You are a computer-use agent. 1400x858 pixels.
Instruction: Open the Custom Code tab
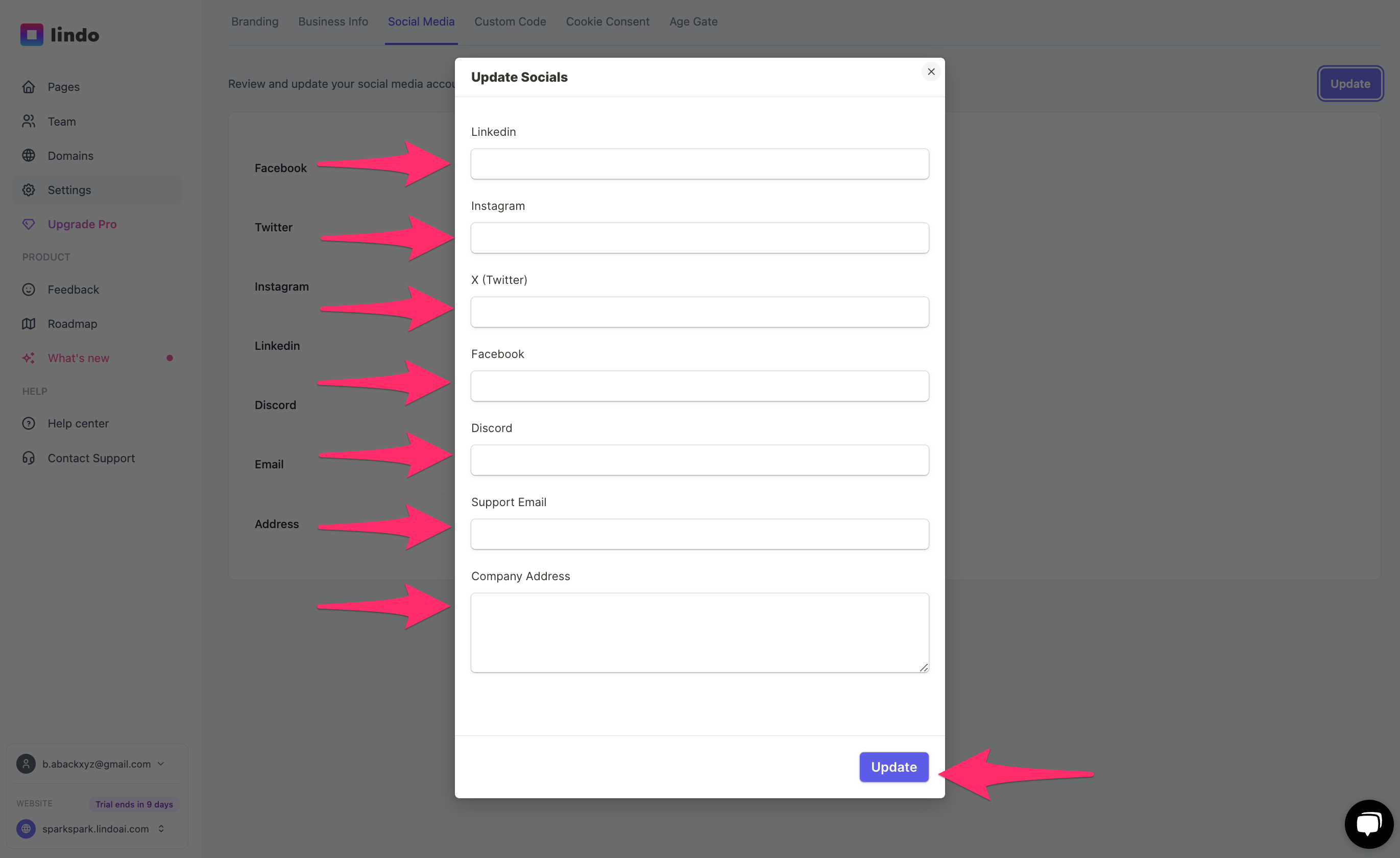click(x=510, y=21)
